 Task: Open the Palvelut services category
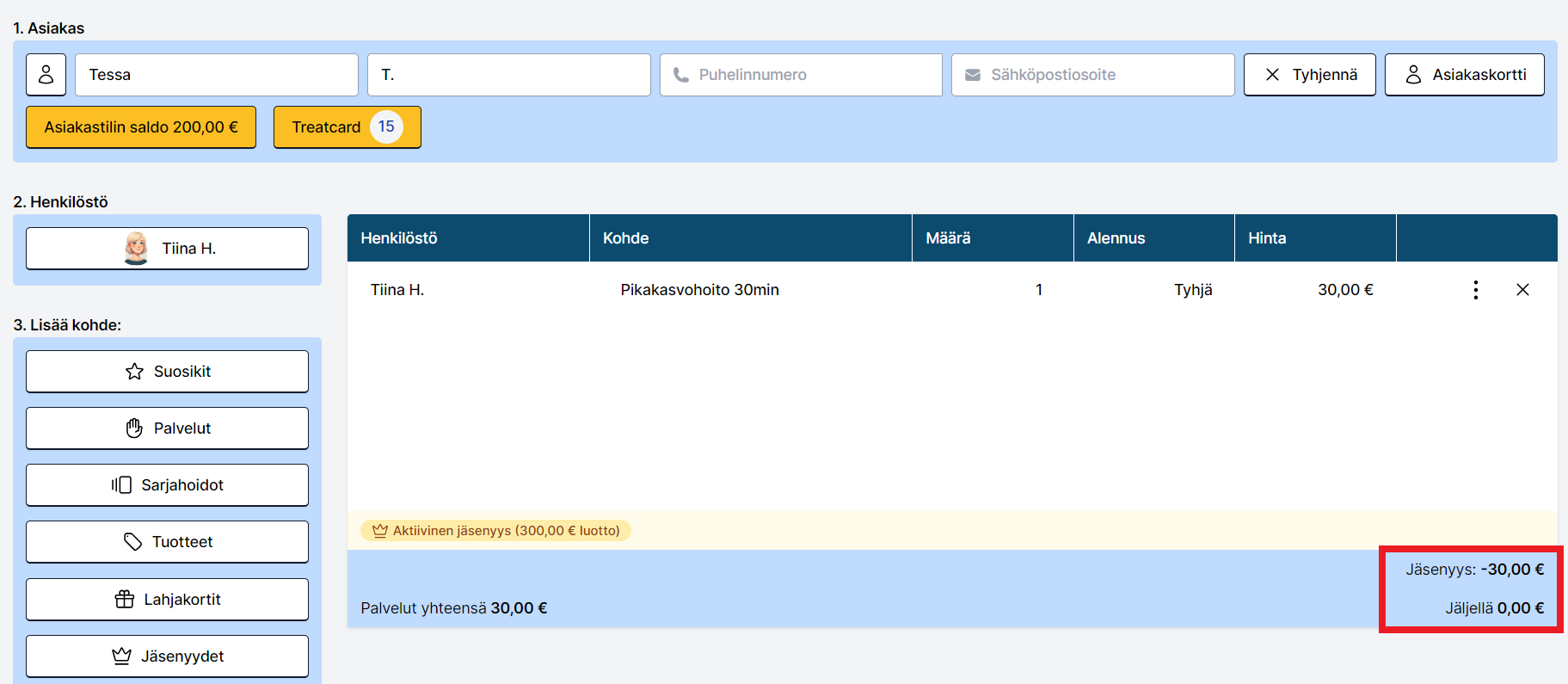tap(167, 428)
